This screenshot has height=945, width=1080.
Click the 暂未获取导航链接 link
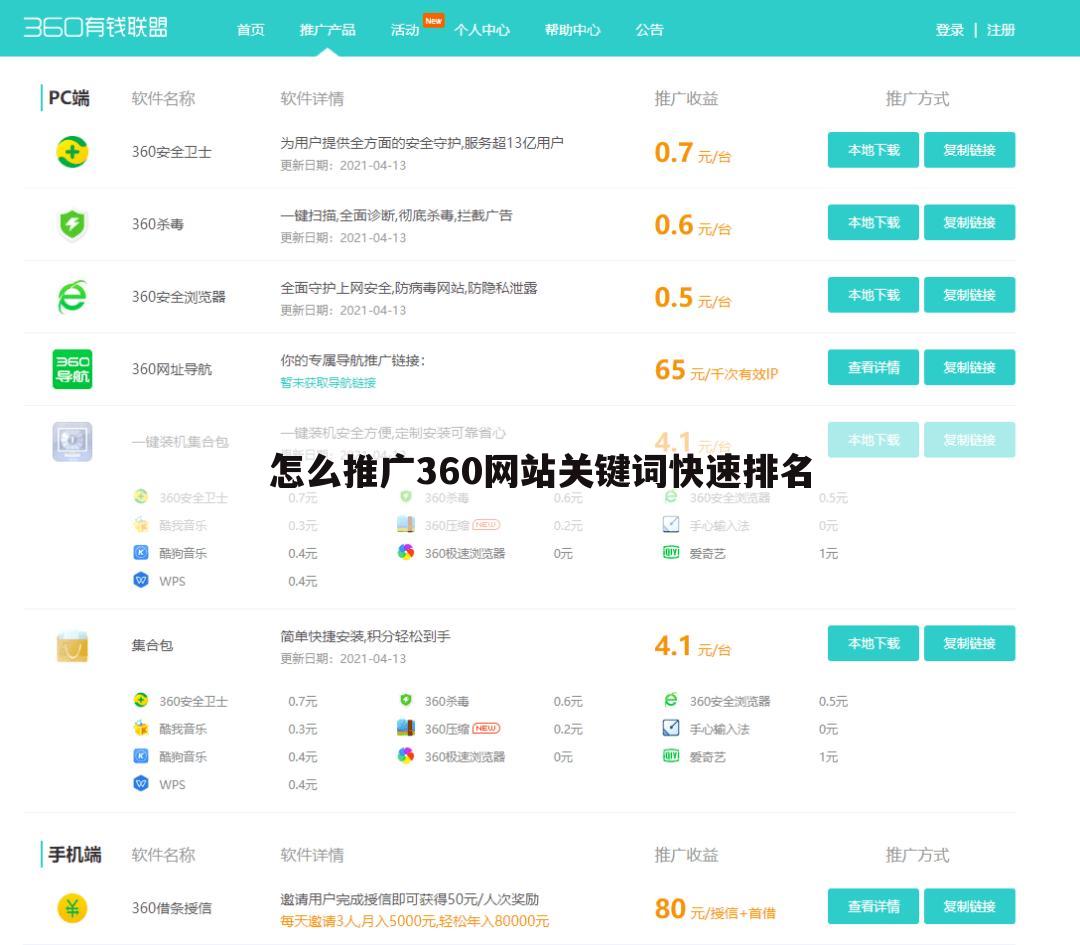(328, 382)
